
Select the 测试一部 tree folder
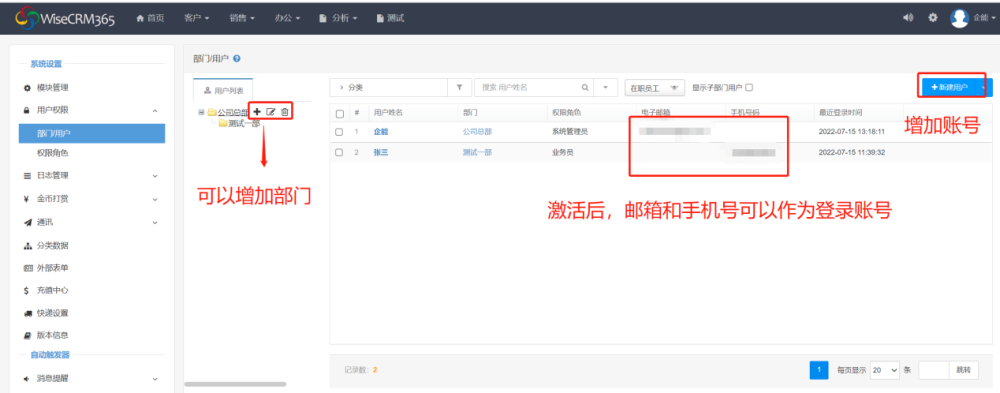(x=240, y=123)
